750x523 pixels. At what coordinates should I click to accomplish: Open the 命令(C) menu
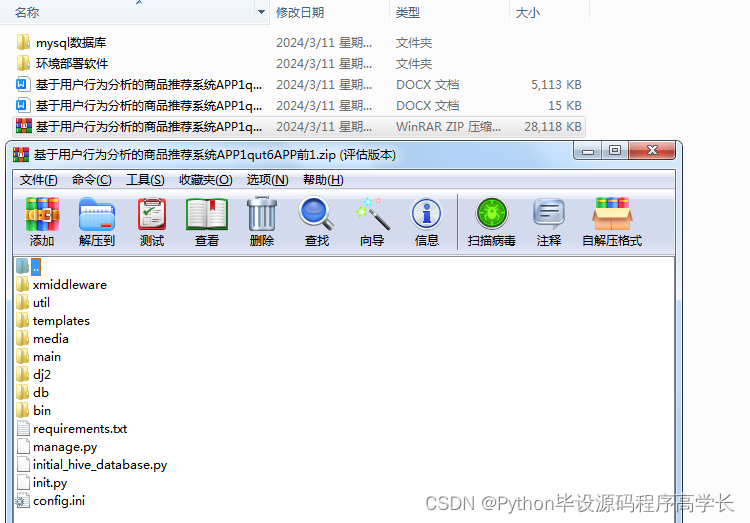(92, 180)
